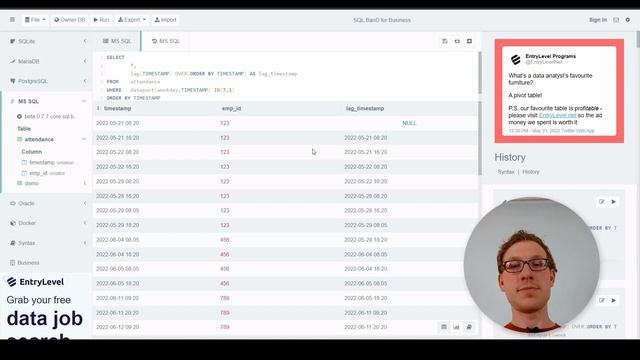This screenshot has height=360, width=640.
Task: Expand the Syntax sidebar section
Action: (46, 243)
